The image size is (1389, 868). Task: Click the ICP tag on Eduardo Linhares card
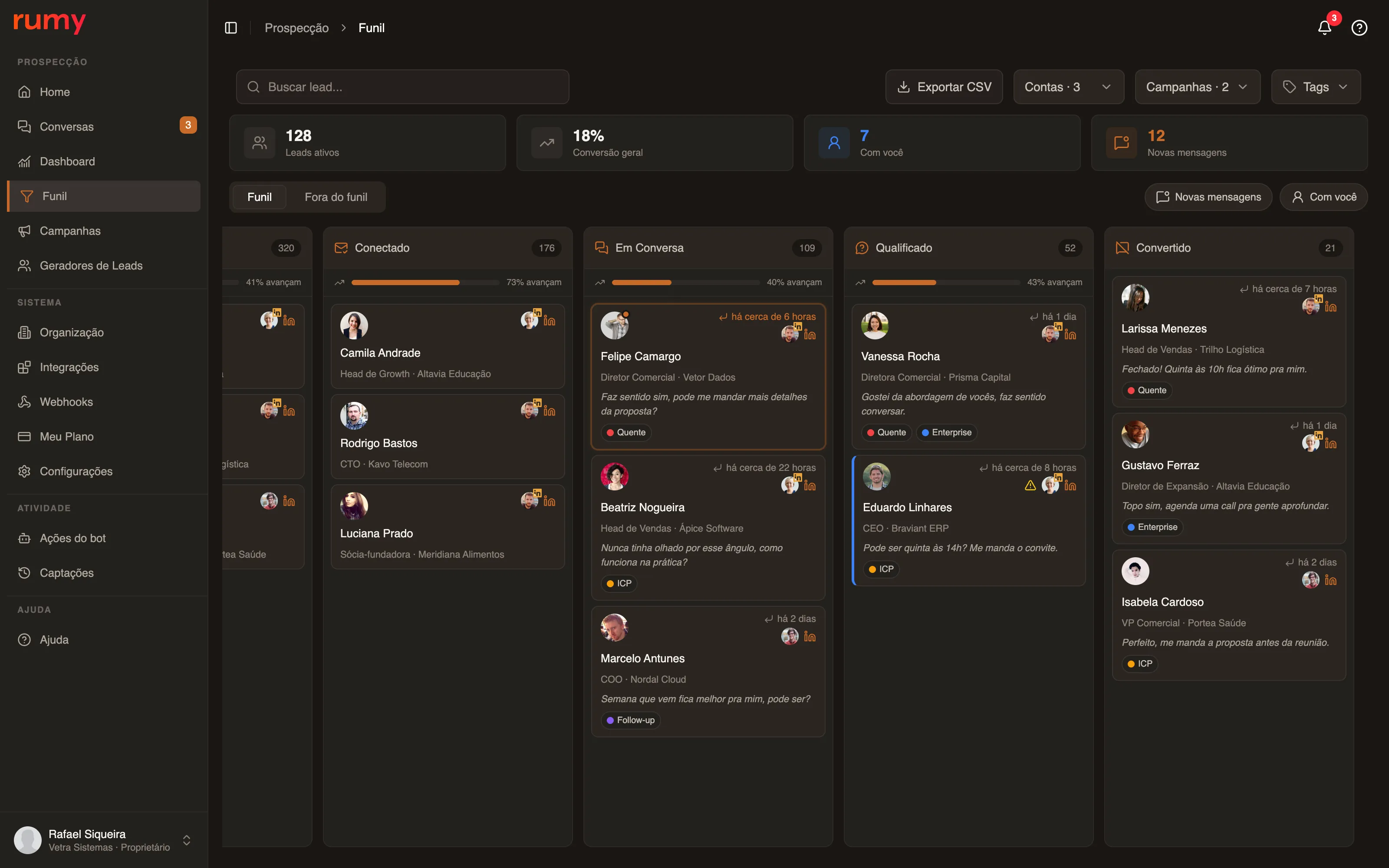click(881, 569)
